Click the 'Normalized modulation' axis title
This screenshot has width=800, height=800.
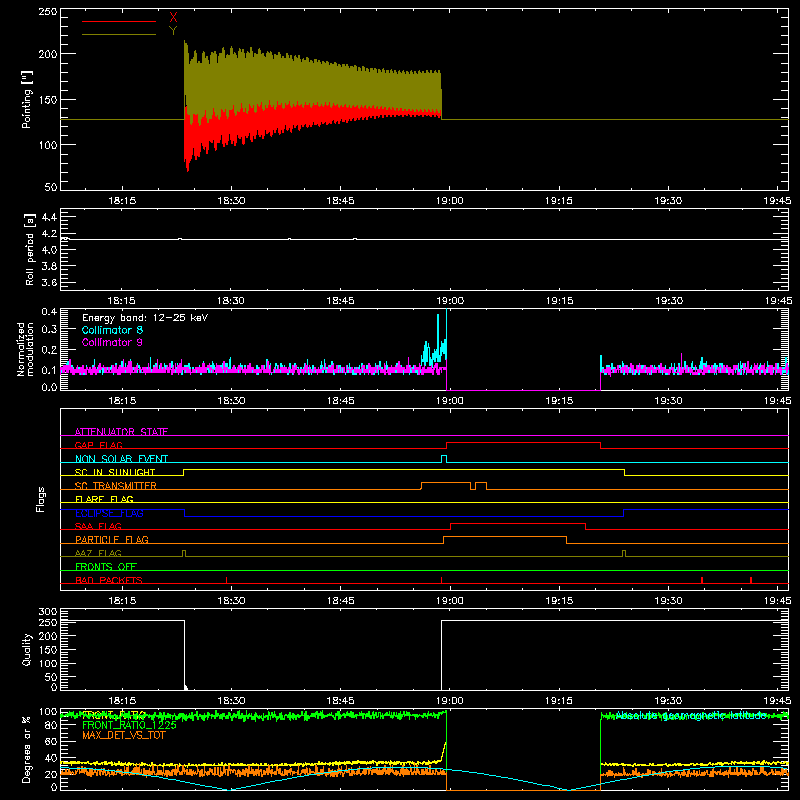tap(26, 349)
